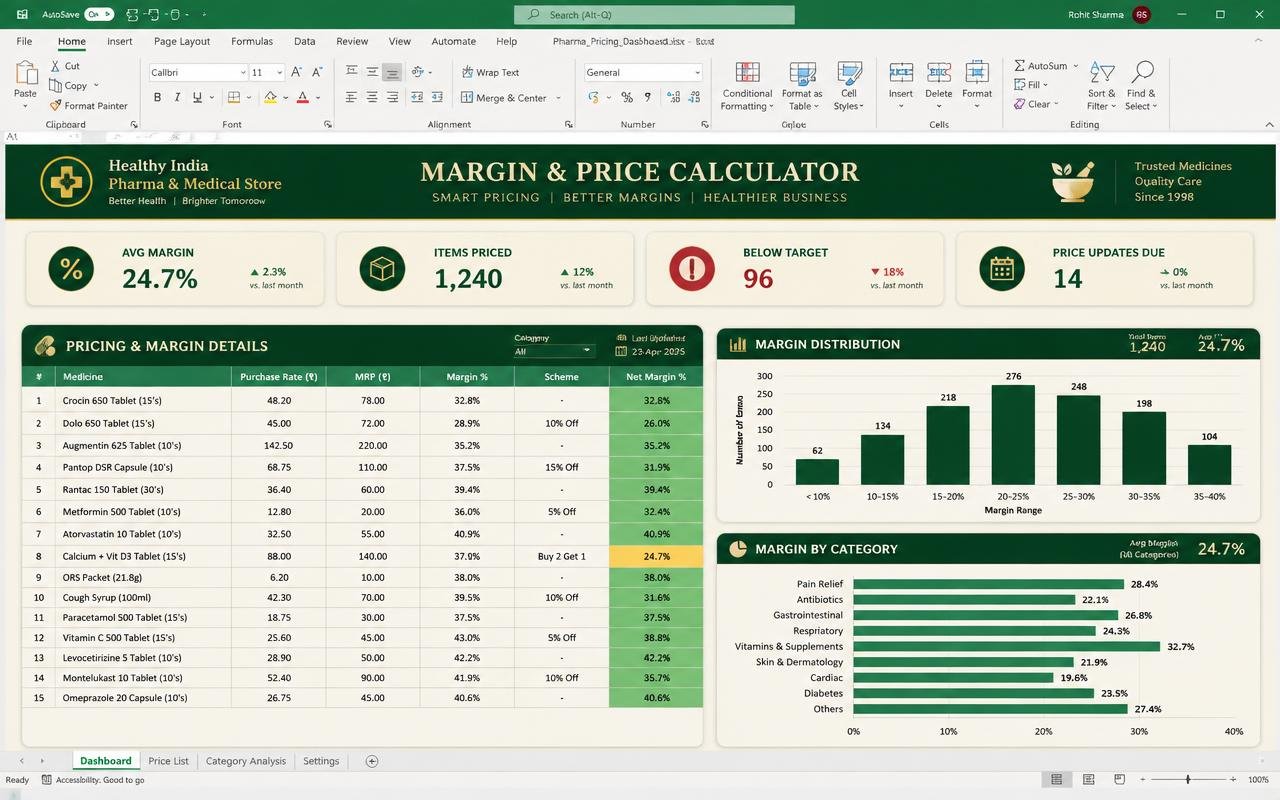Toggle underline formatting
This screenshot has height=800, width=1280.
pyautogui.click(x=197, y=98)
